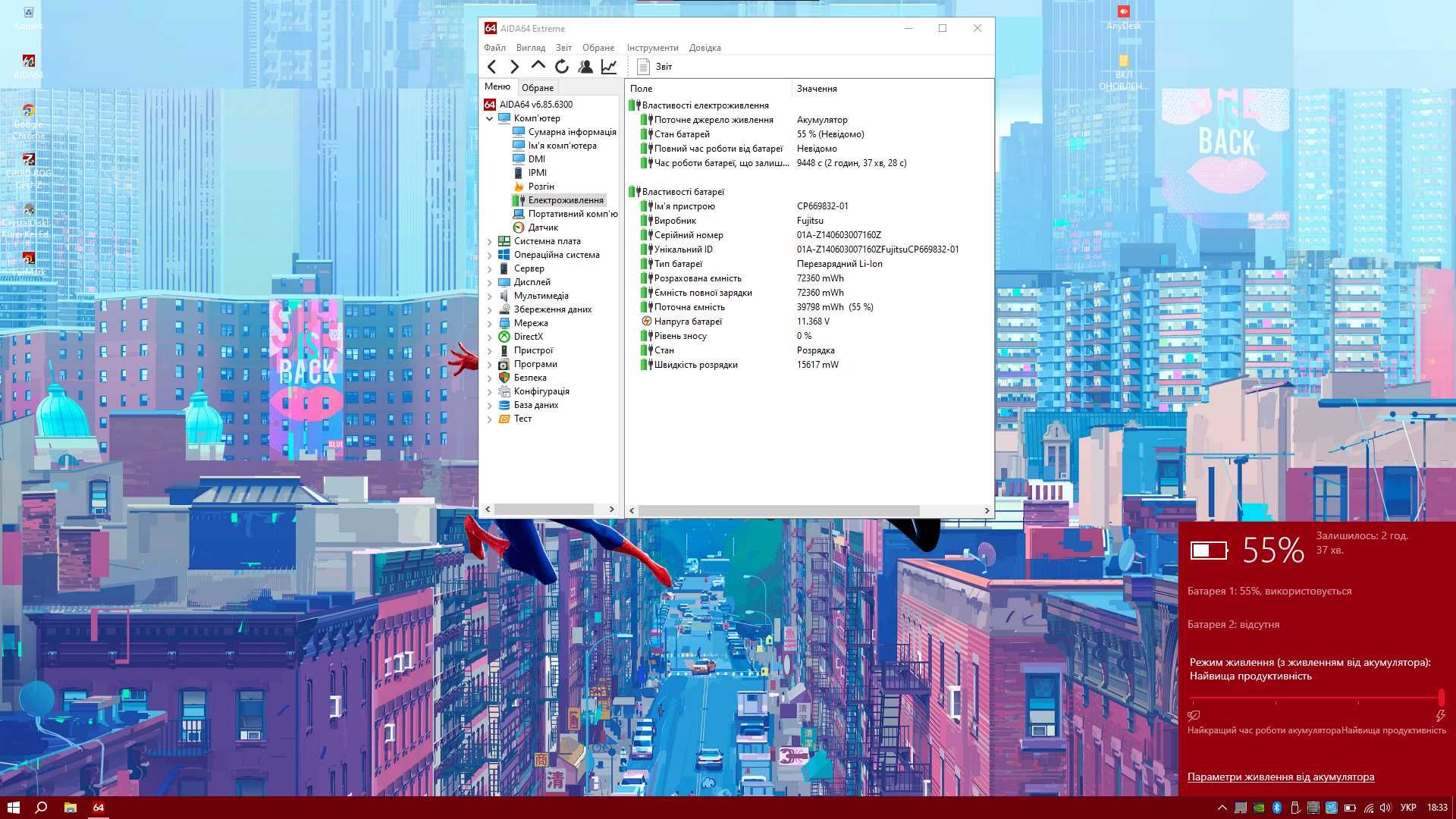Open the graph chart icon in toolbar

coord(609,67)
